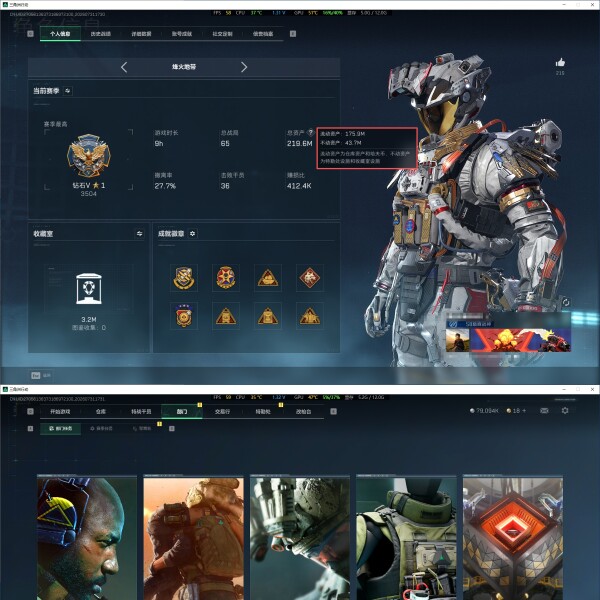Go to previous mode with the left chevron
600x600 pixels.
124,67
